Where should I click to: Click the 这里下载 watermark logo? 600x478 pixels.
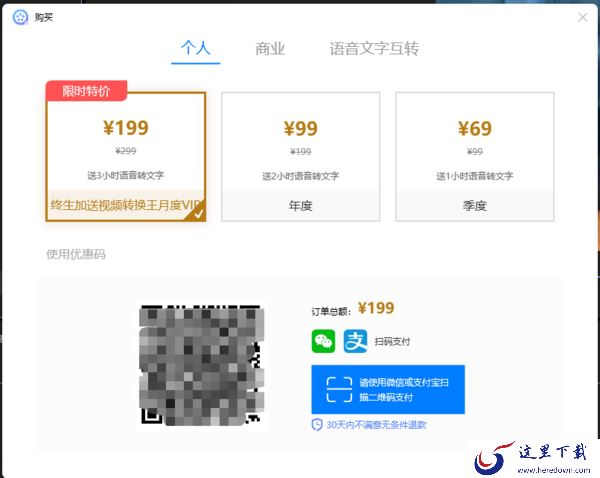533,458
